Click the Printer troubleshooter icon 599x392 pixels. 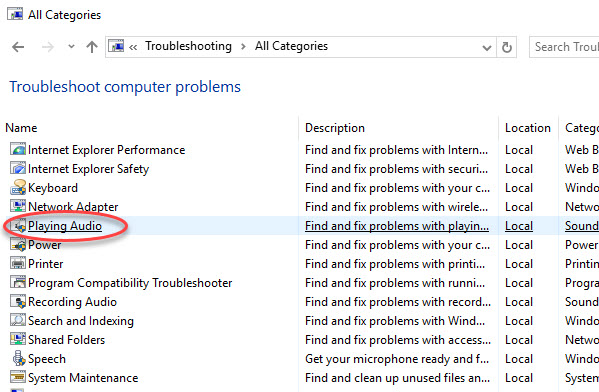[x=18, y=263]
